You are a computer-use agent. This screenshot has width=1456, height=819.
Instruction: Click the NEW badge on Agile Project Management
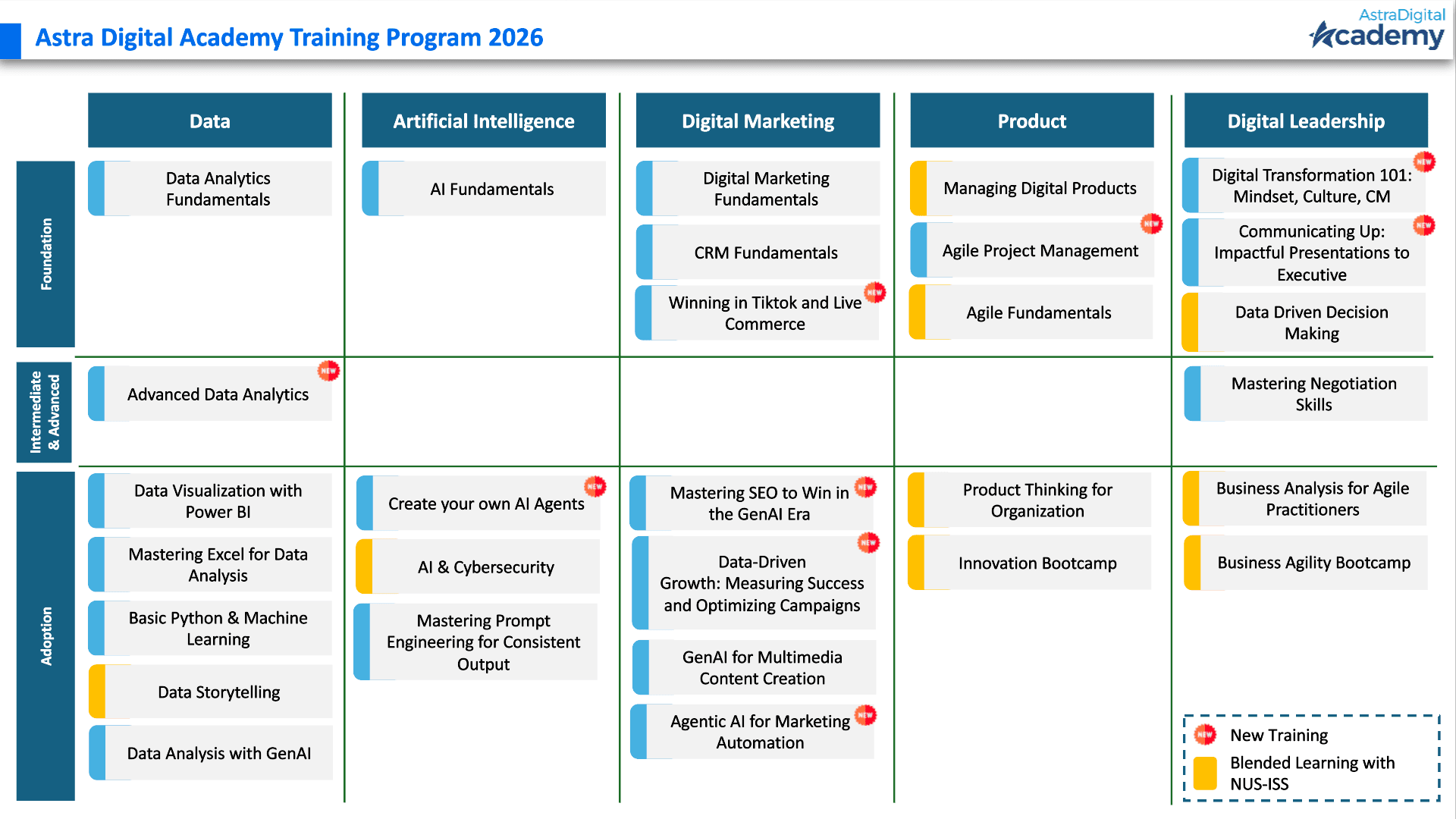1151,224
